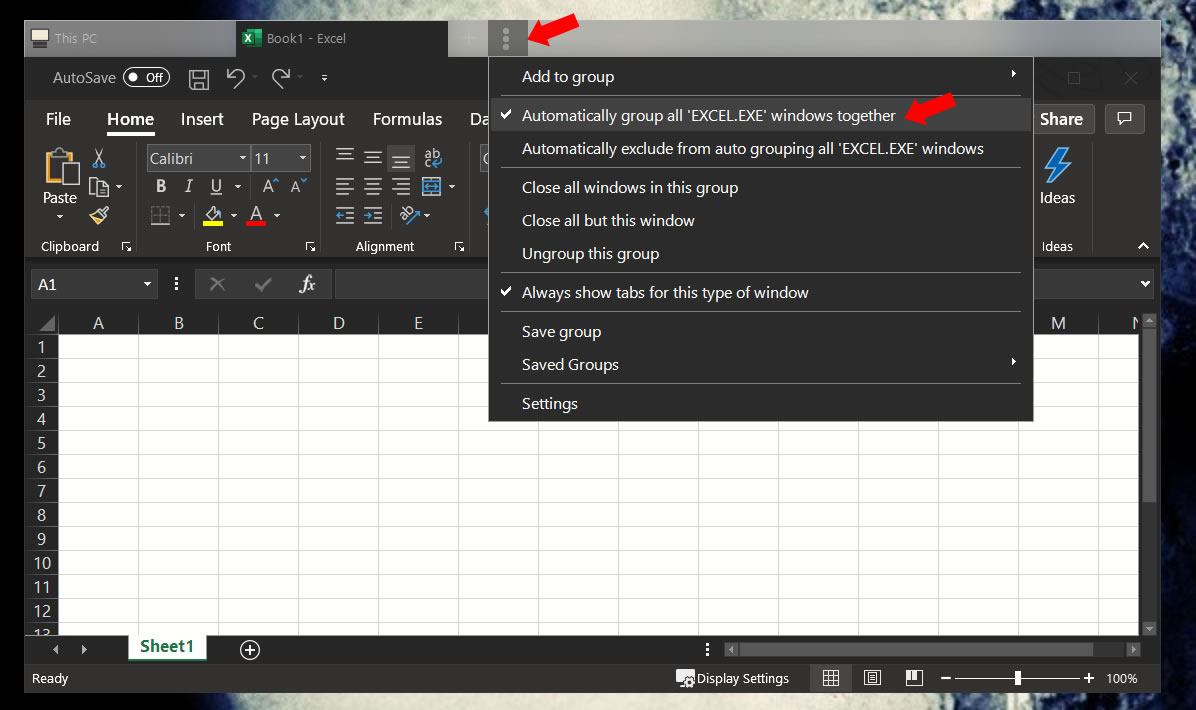Click Insert Function fx icon
Image resolution: width=1196 pixels, height=710 pixels.
307,284
